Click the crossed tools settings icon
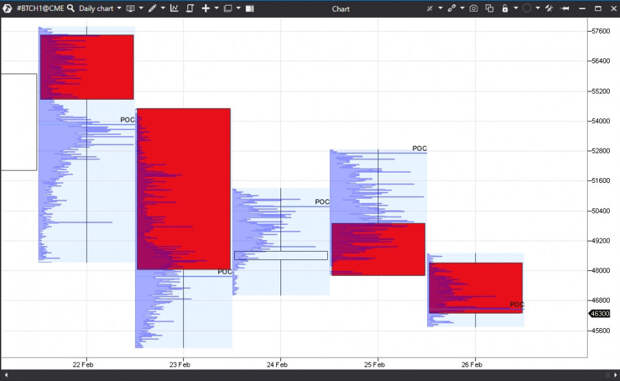Viewport: 620px width, 381px height. click(430, 8)
